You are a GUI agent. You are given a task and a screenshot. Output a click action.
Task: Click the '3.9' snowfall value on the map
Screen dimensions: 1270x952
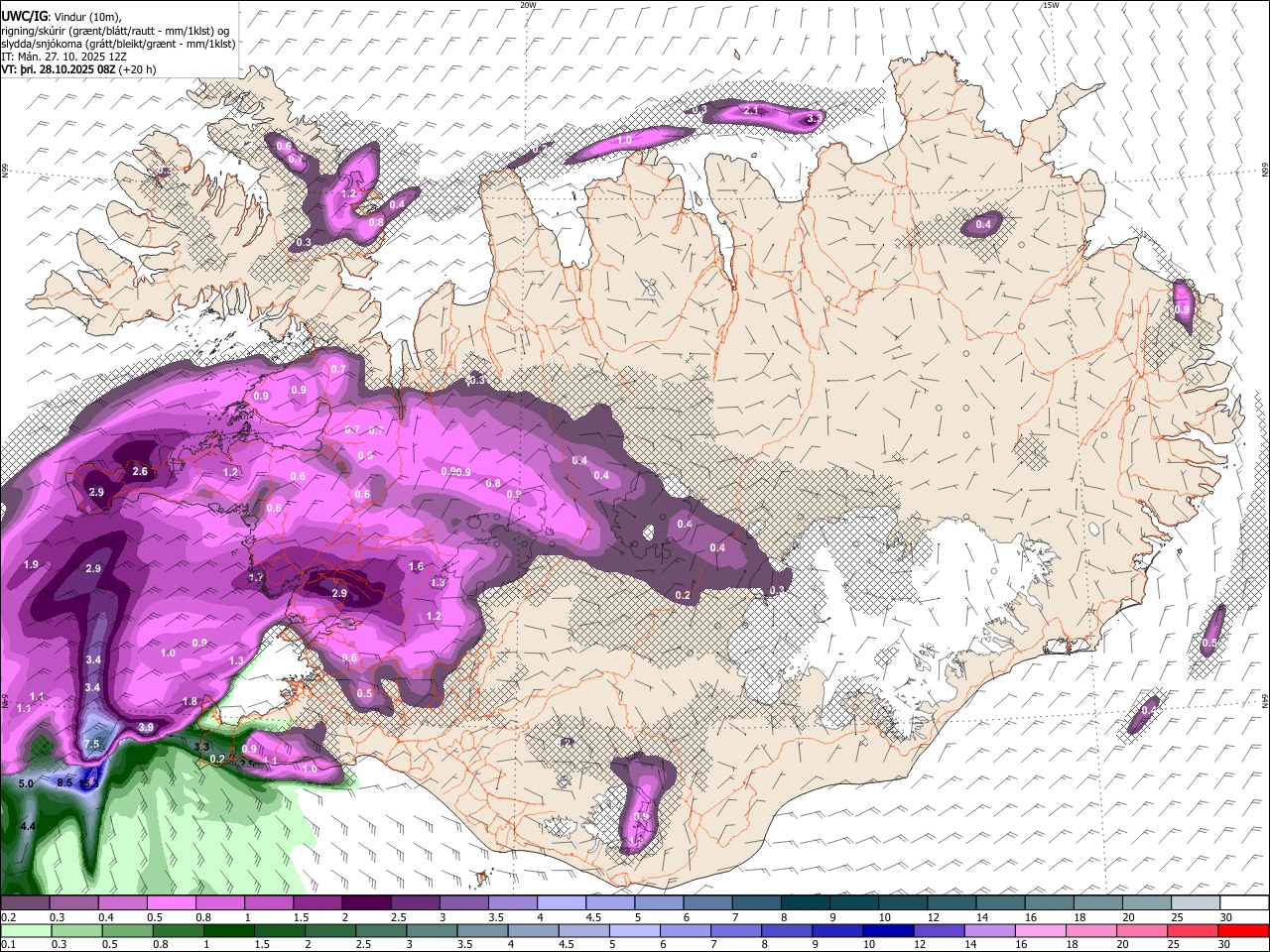coord(146,728)
